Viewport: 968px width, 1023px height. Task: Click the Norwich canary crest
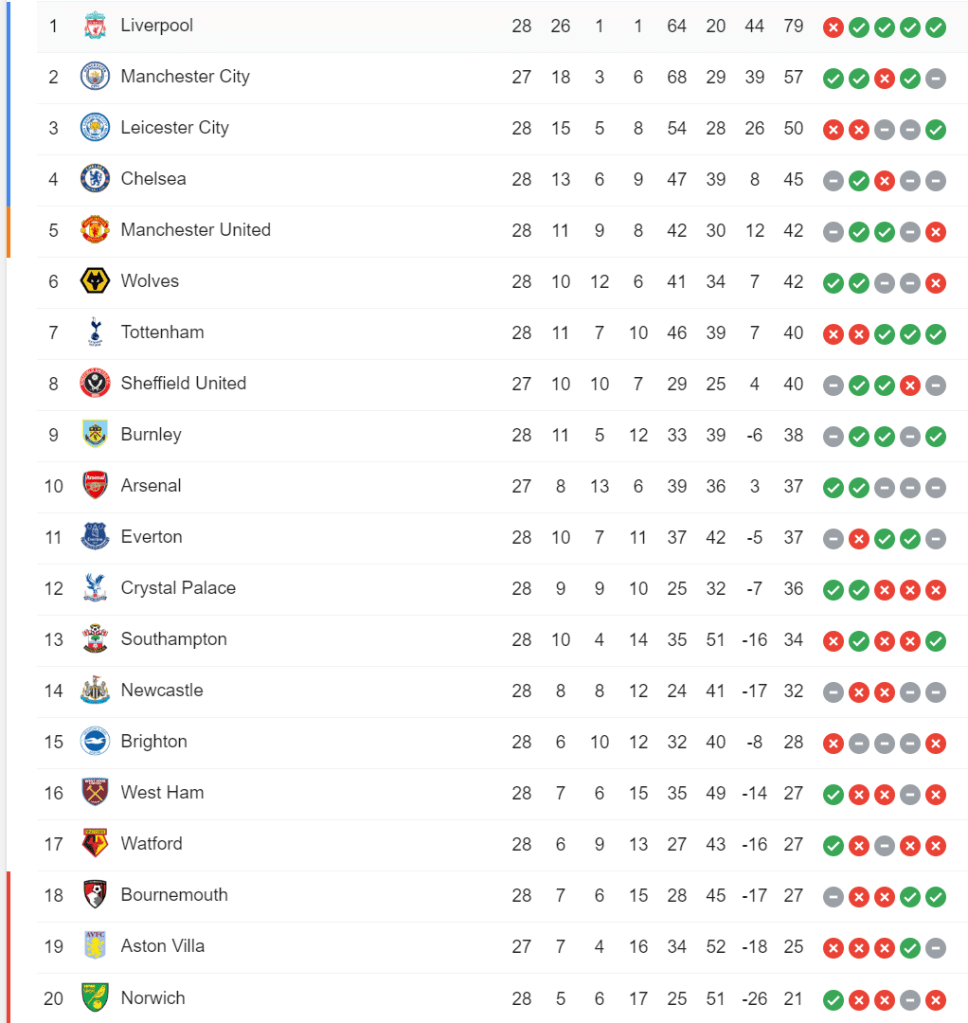[95, 998]
